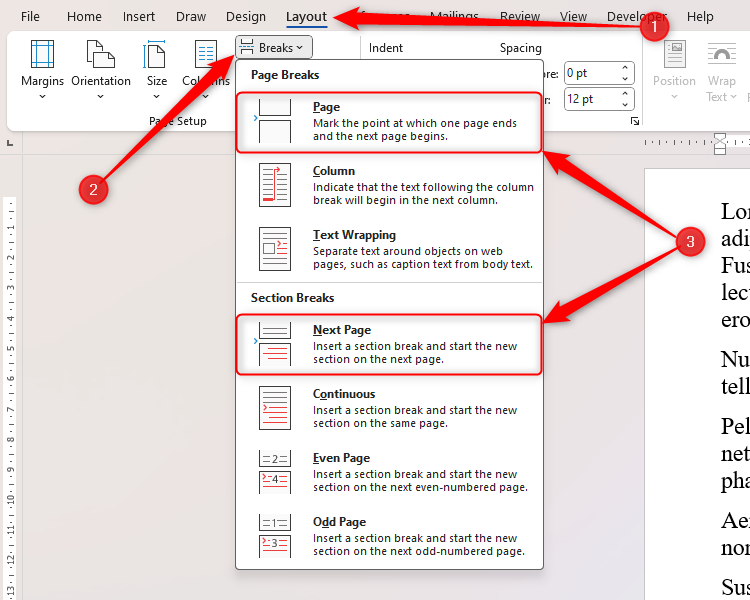Click the Spacing After 12 pt field
Screen dimensions: 750x600
(590, 99)
